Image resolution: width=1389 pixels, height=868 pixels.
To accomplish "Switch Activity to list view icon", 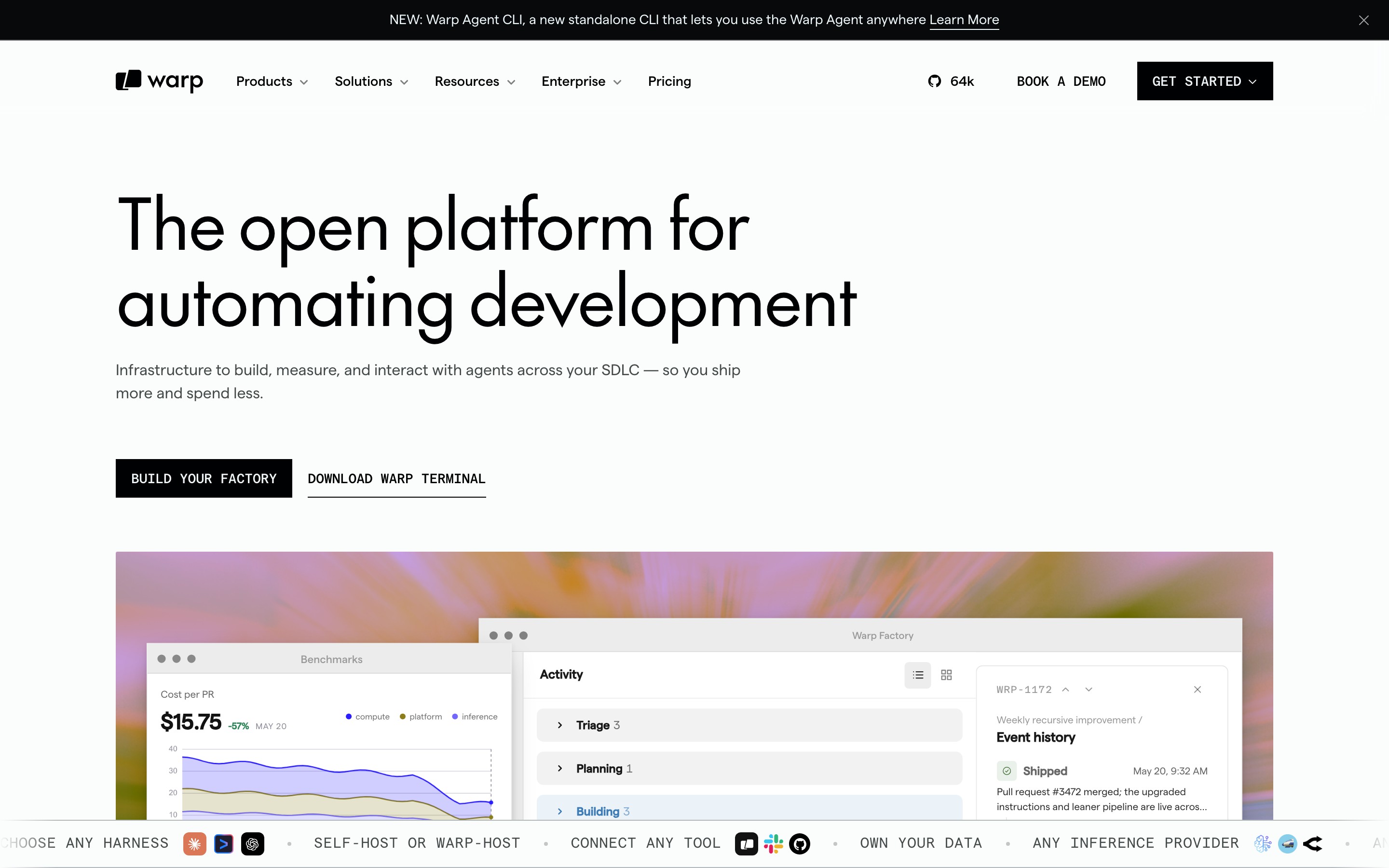I will (918, 675).
